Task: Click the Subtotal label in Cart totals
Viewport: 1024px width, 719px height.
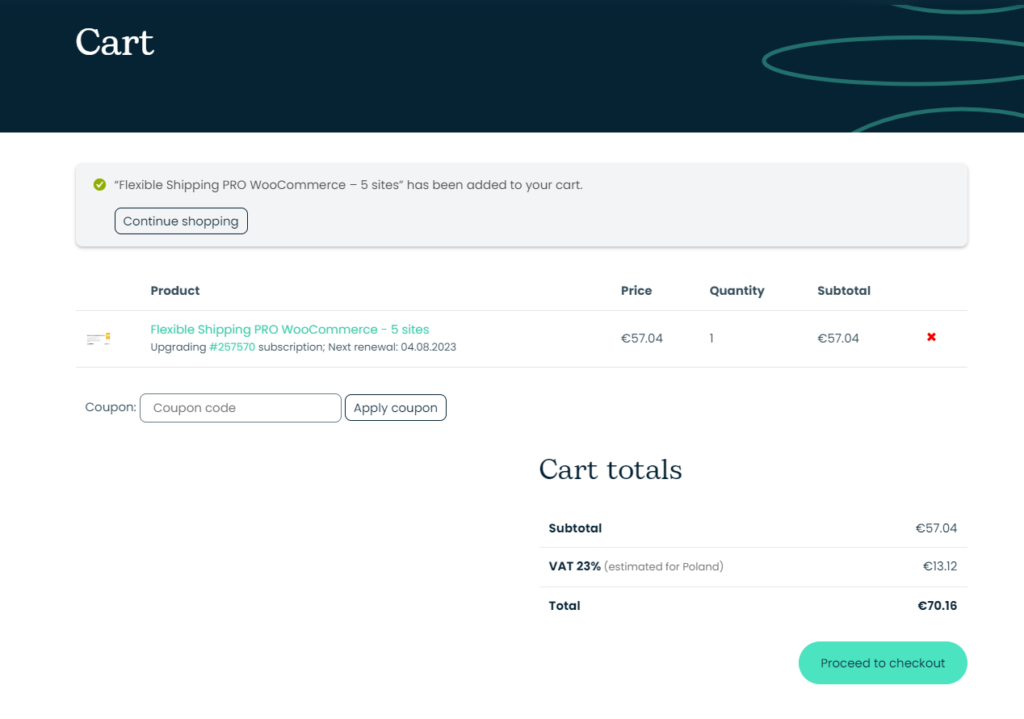Action: (575, 528)
